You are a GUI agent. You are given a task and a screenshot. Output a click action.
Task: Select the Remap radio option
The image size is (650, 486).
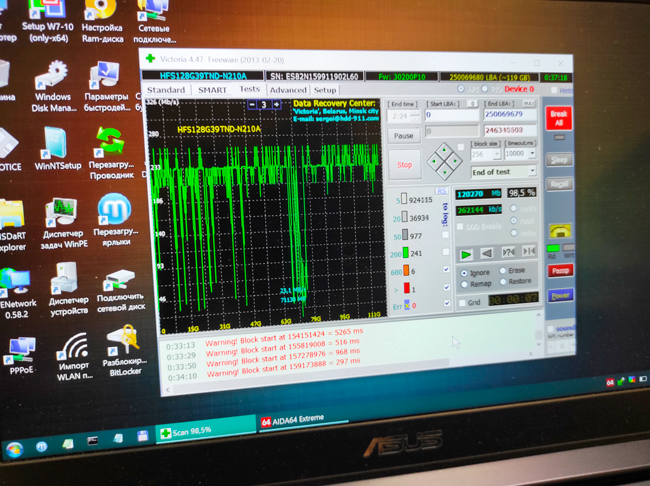[463, 283]
